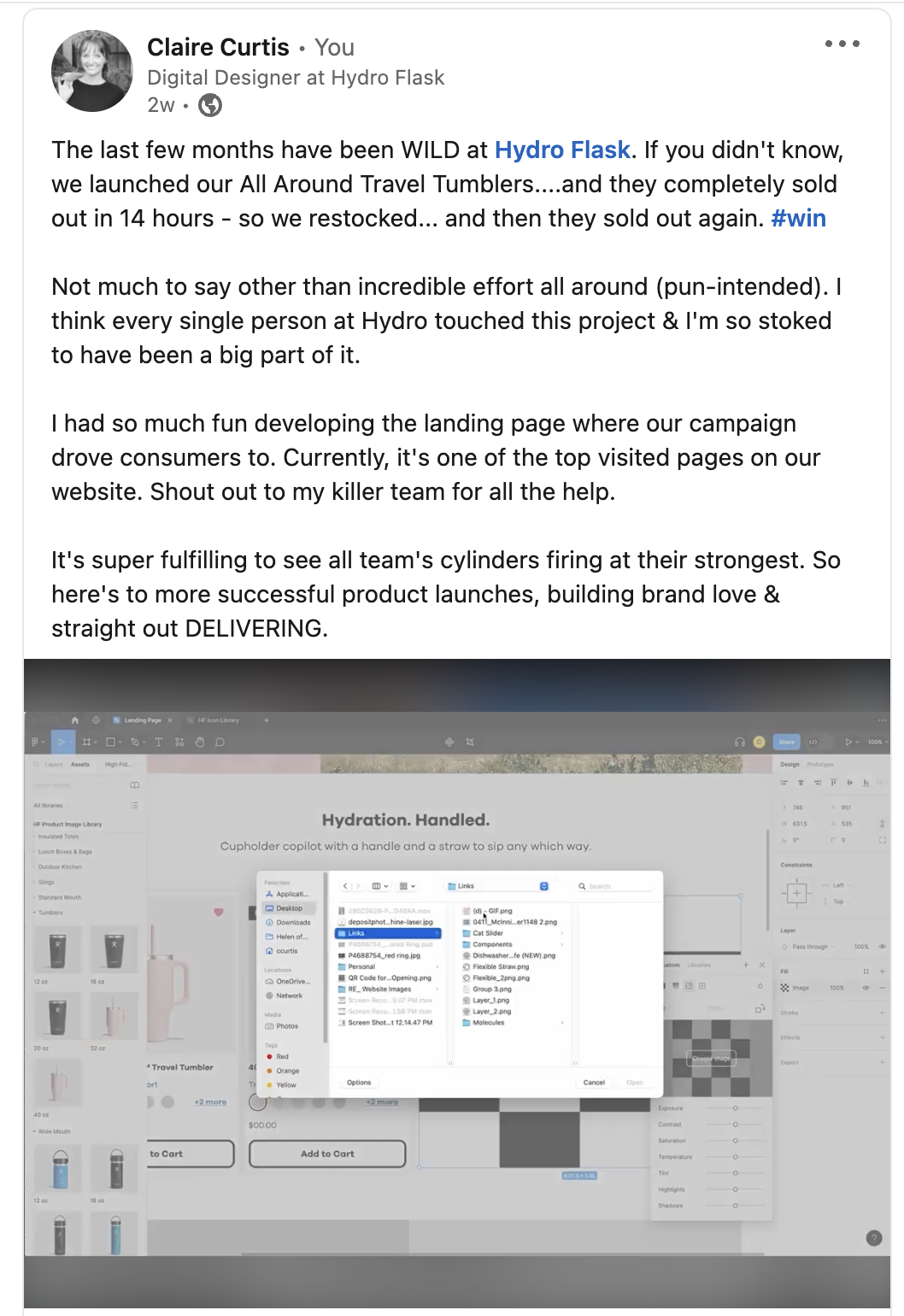Open the post's three-dot options menu
This screenshot has width=904, height=1316.
[842, 44]
